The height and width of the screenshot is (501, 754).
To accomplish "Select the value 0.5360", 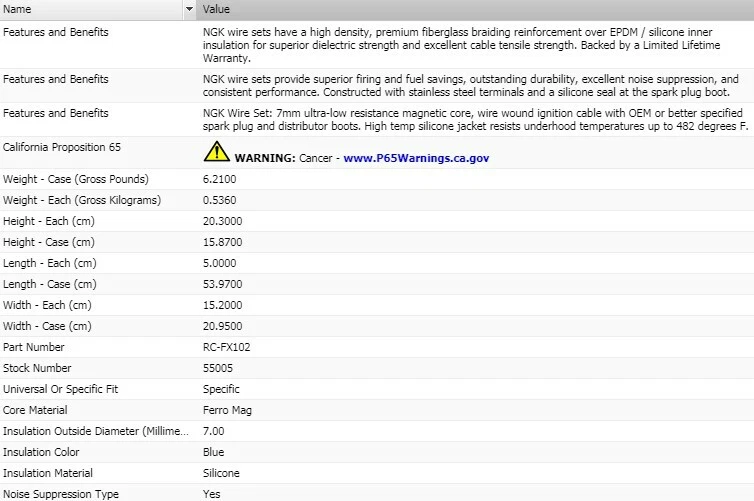I will pyautogui.click(x=219, y=200).
